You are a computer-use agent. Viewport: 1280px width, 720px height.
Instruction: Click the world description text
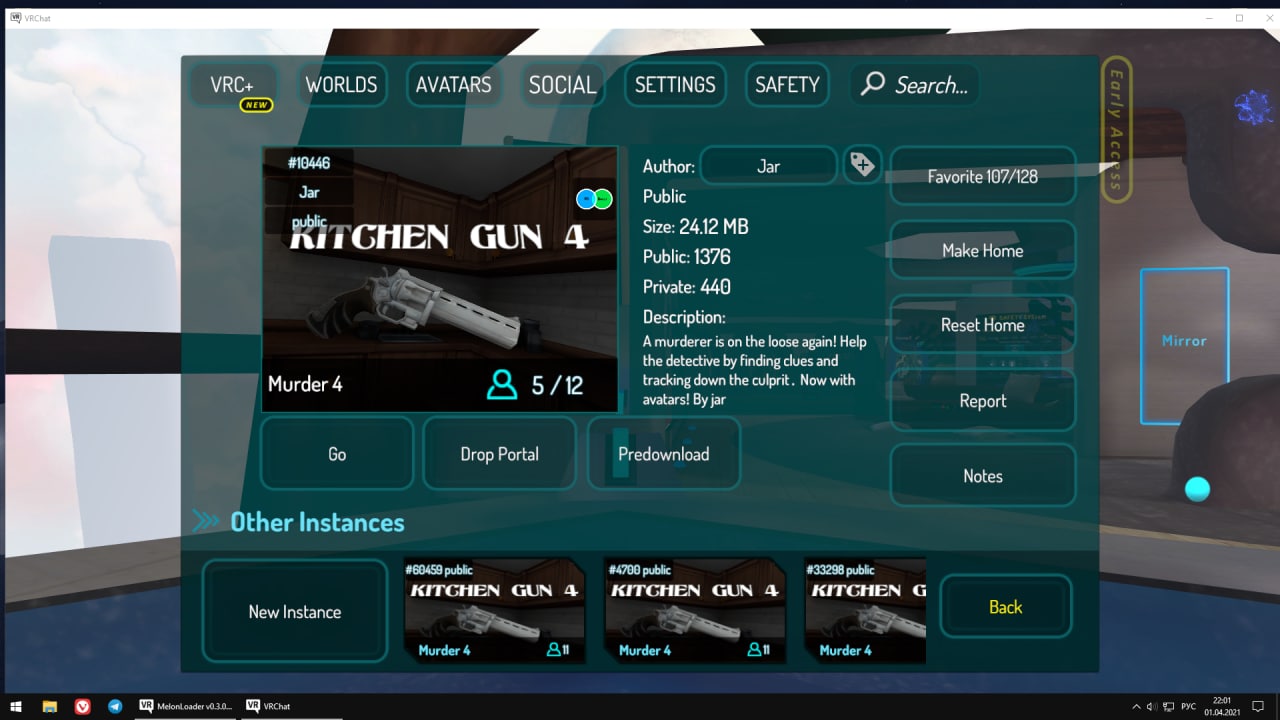click(x=755, y=370)
